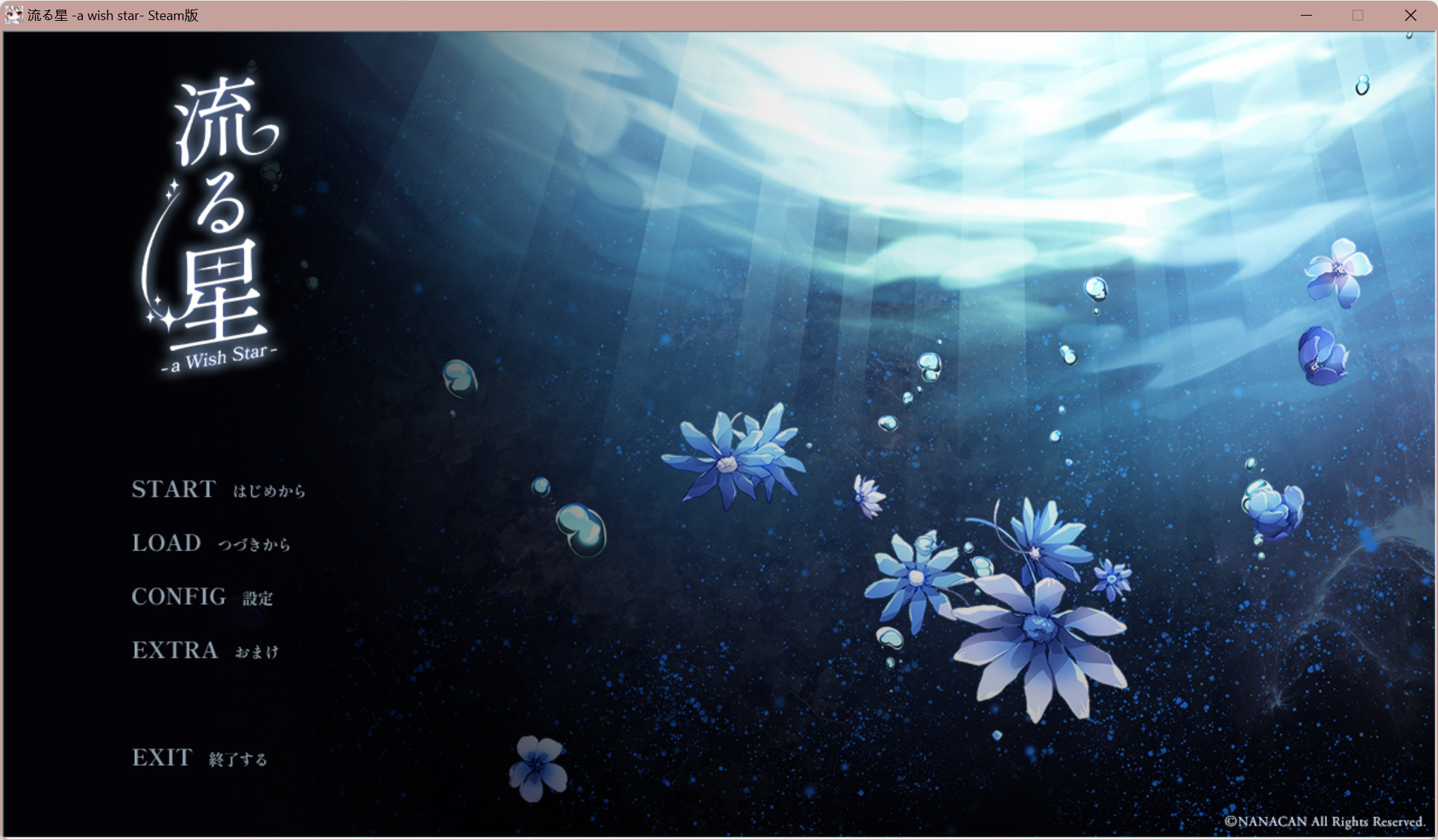Click the window title text 流る星 -a wish star-

click(113, 16)
